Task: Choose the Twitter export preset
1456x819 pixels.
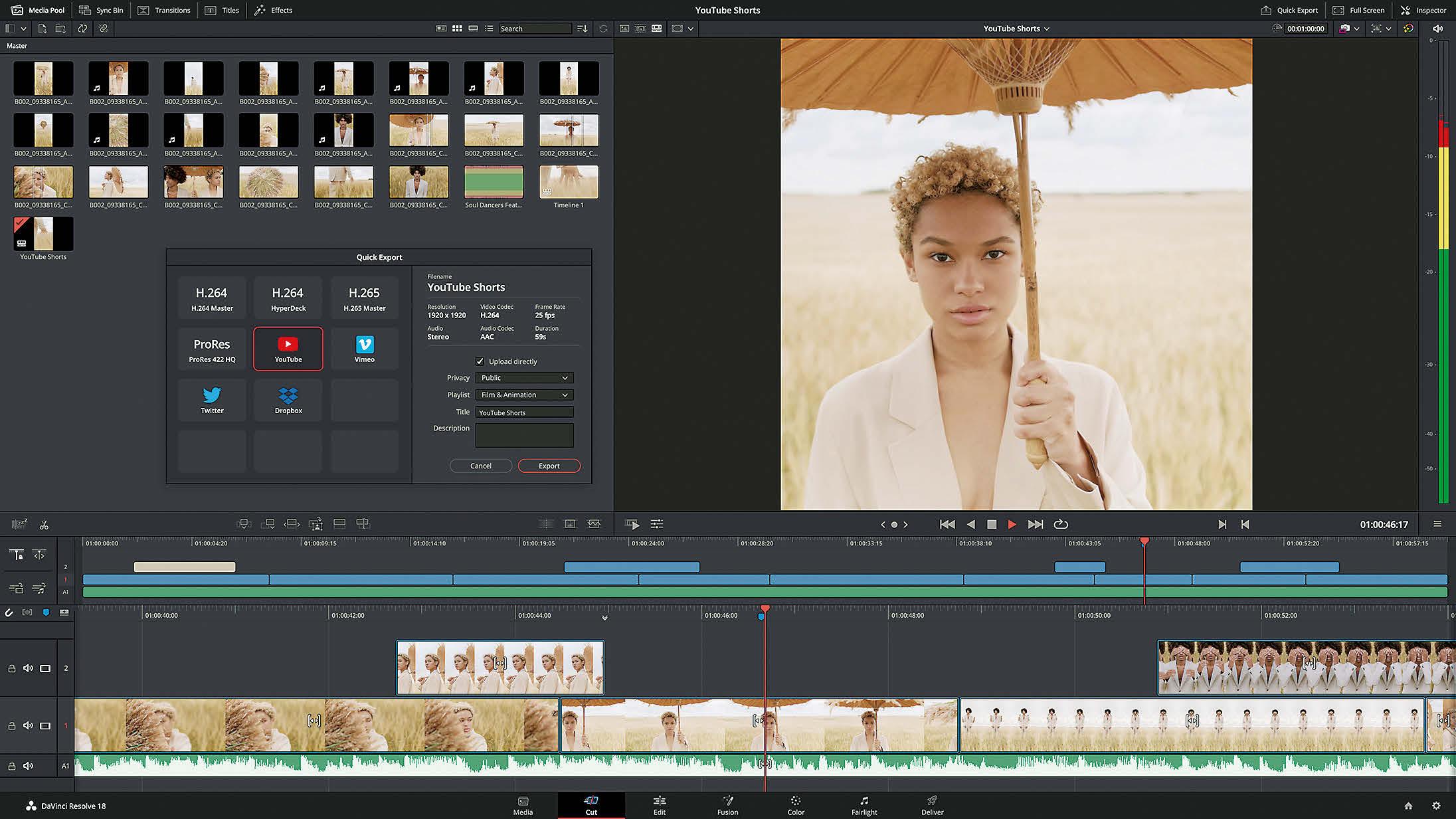Action: 212,400
